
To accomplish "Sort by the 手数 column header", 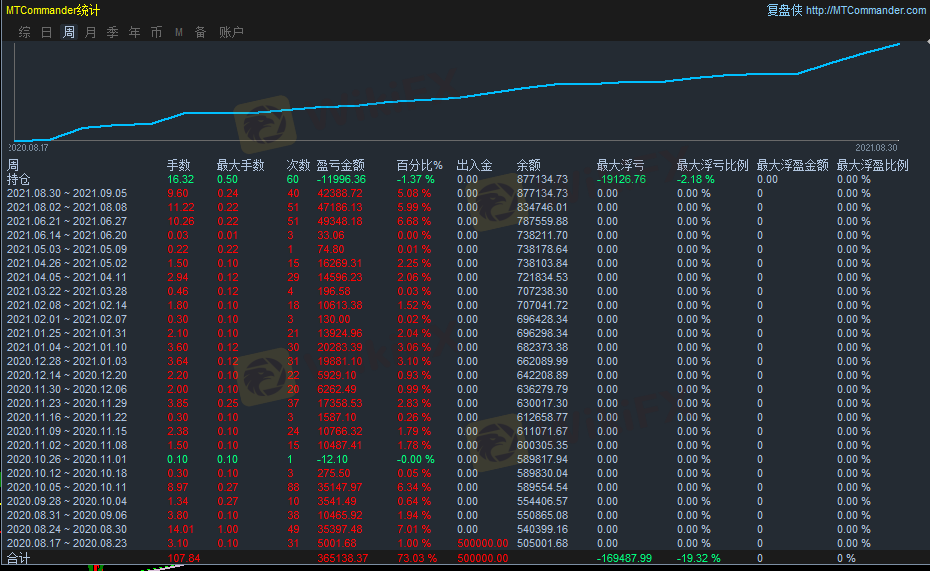I will pos(178,165).
